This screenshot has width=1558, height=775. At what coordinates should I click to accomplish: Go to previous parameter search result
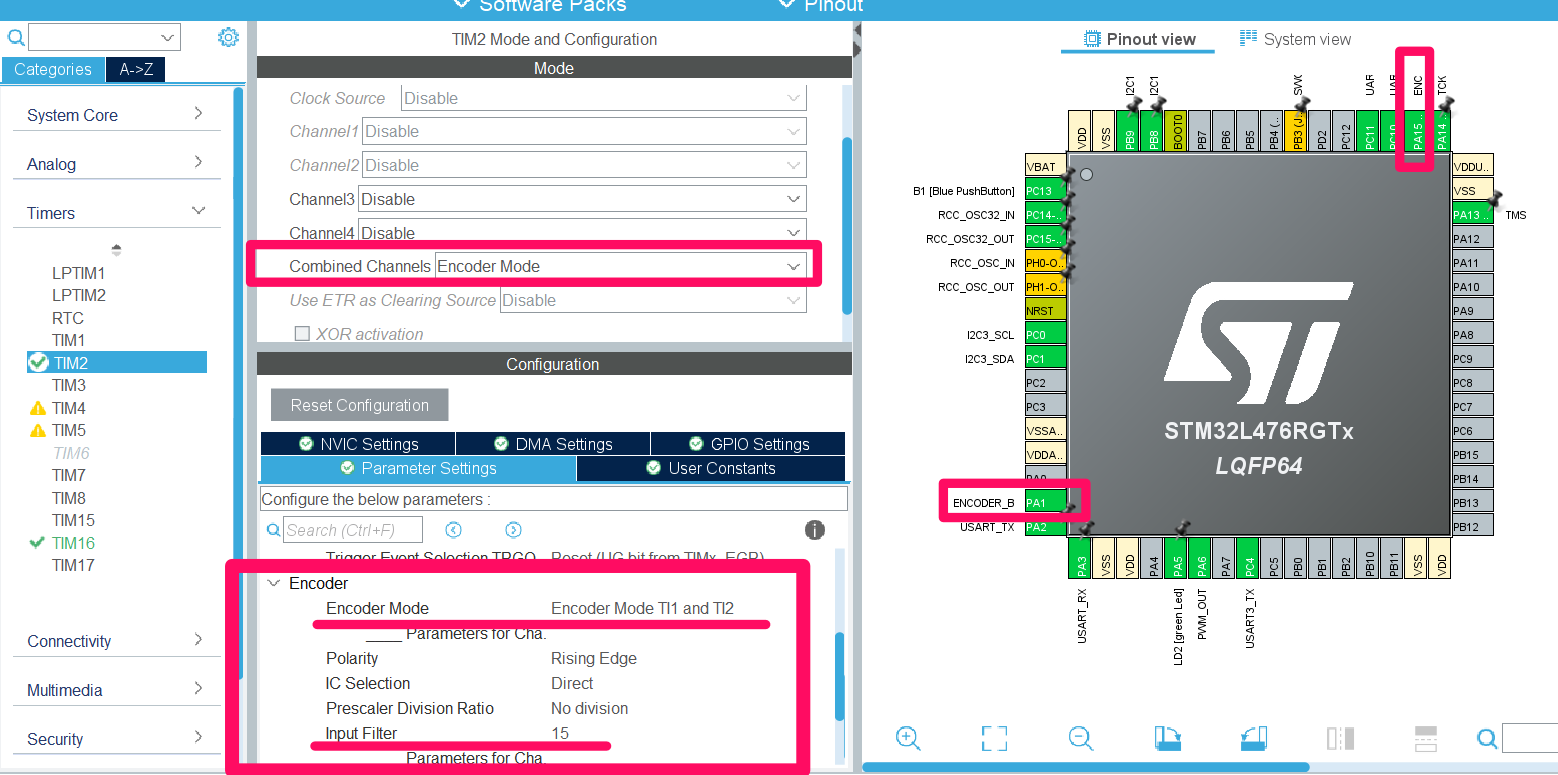[453, 530]
